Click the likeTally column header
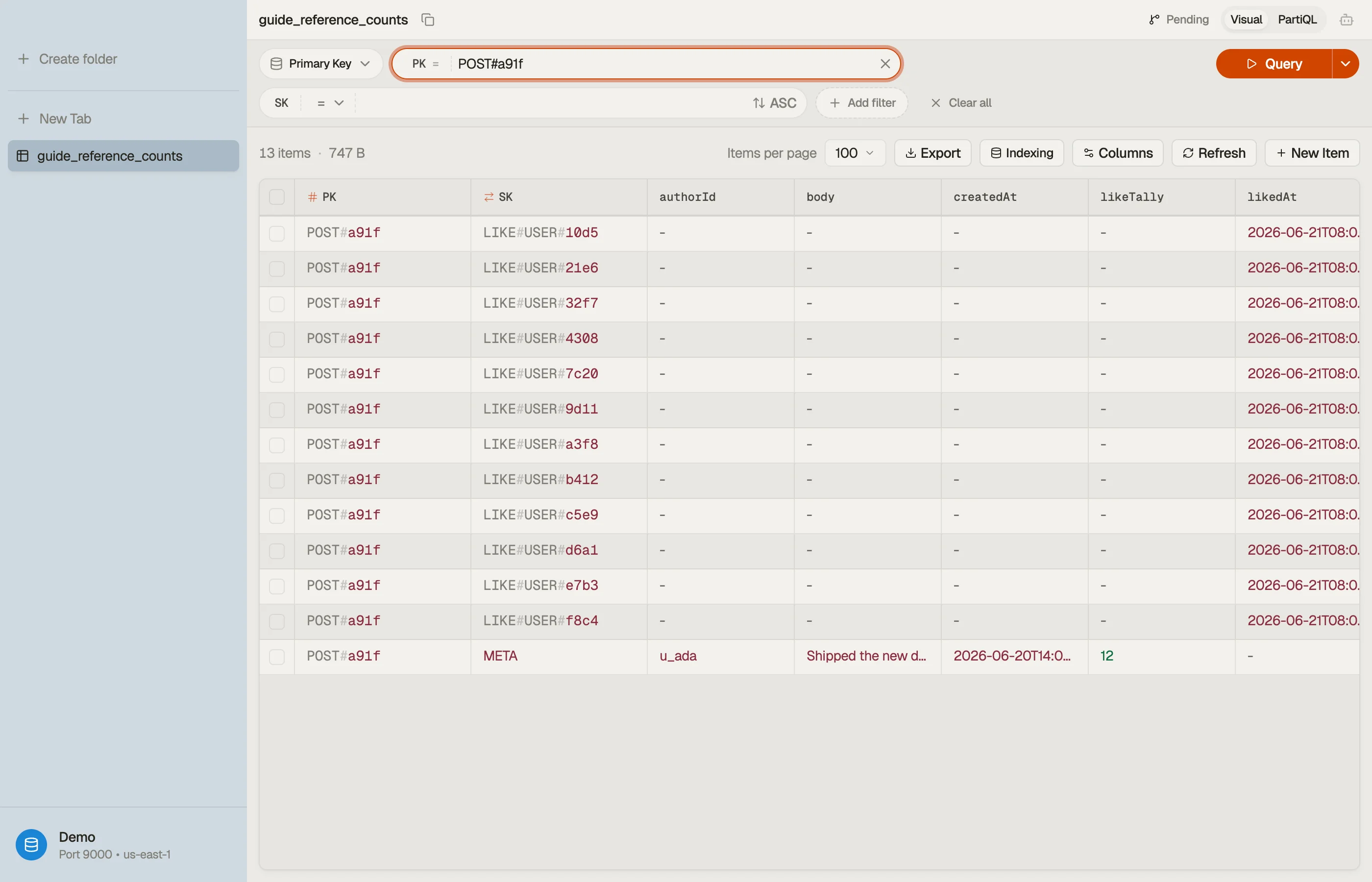The image size is (1372, 882). click(1161, 197)
